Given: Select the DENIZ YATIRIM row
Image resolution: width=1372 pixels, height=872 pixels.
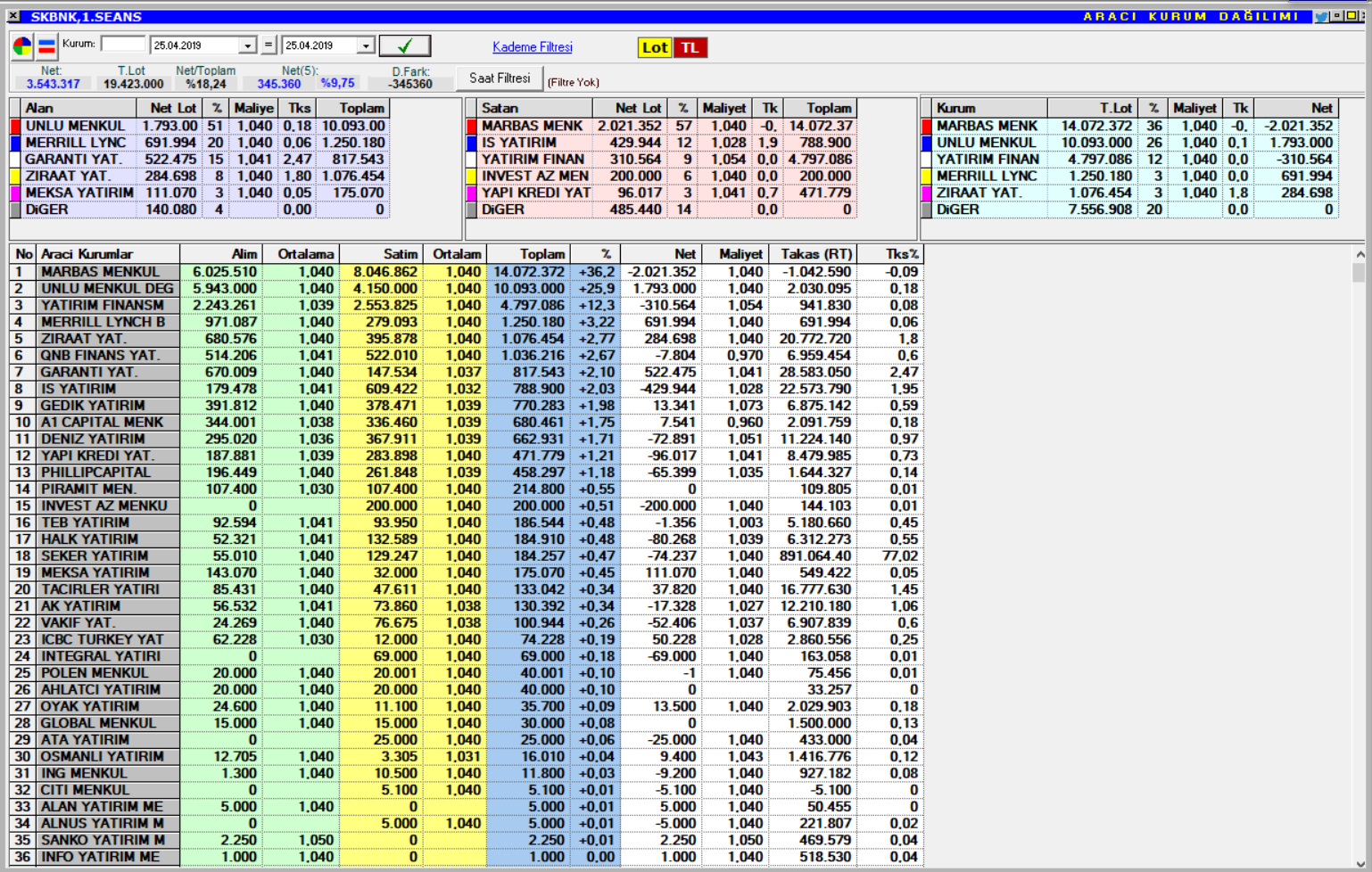Looking at the screenshot, I should click(x=467, y=440).
